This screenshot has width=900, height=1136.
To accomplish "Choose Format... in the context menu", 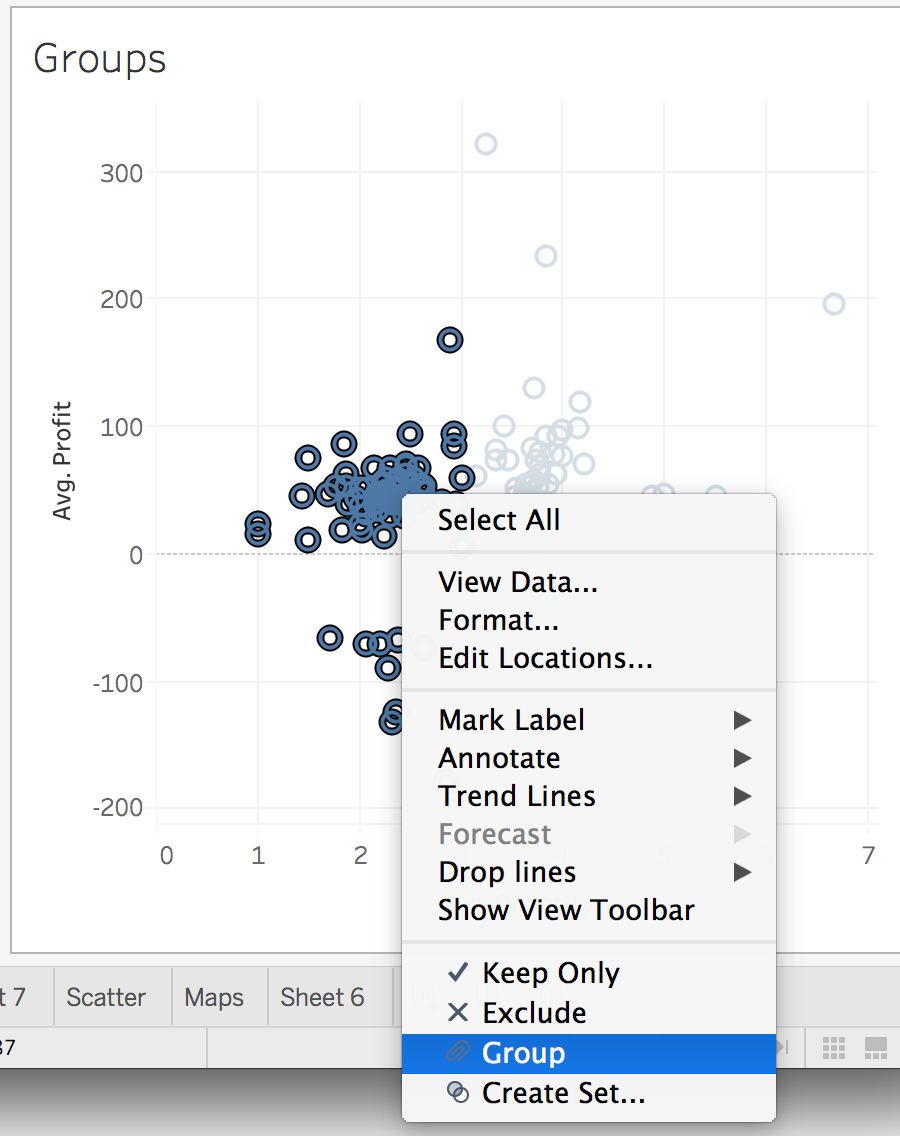I will [498, 620].
